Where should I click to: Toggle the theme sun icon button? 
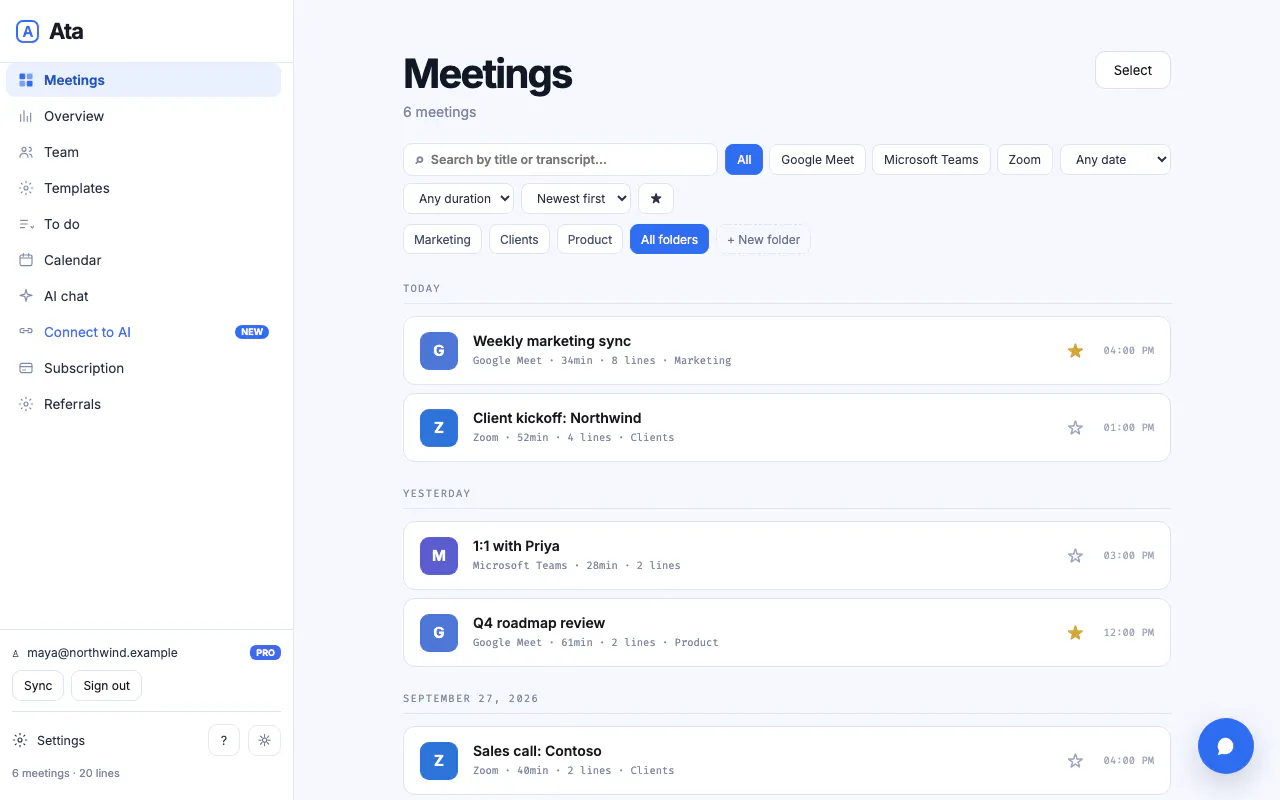[x=264, y=740]
